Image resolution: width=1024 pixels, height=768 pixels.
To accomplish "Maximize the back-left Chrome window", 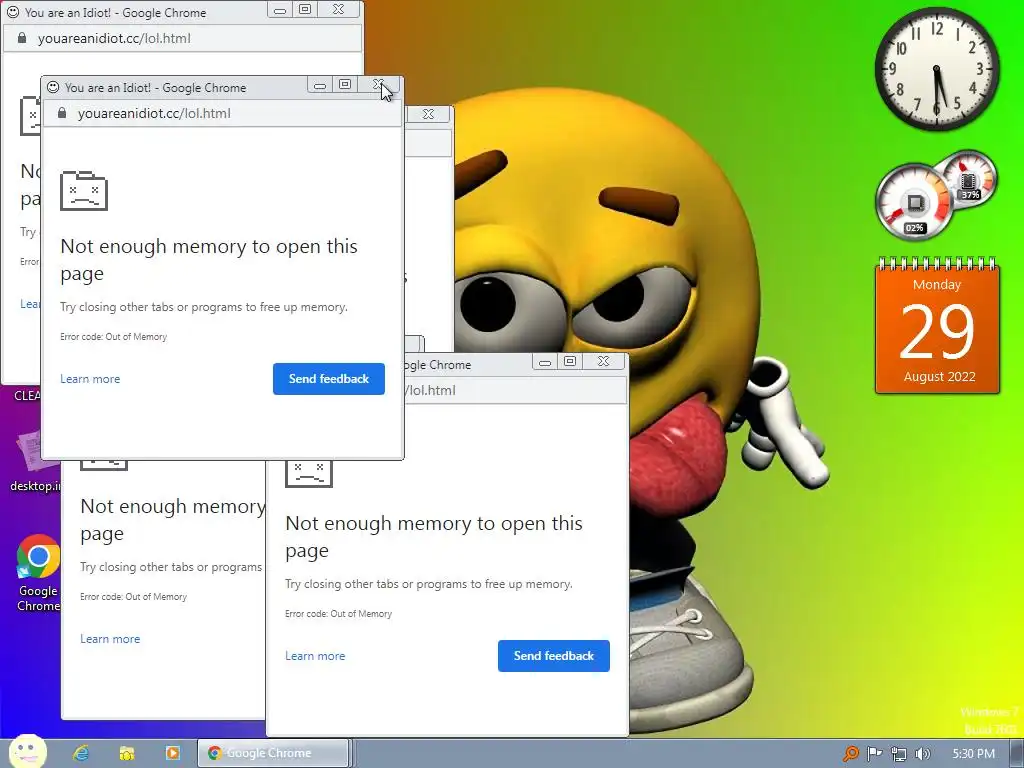I will pyautogui.click(x=305, y=9).
